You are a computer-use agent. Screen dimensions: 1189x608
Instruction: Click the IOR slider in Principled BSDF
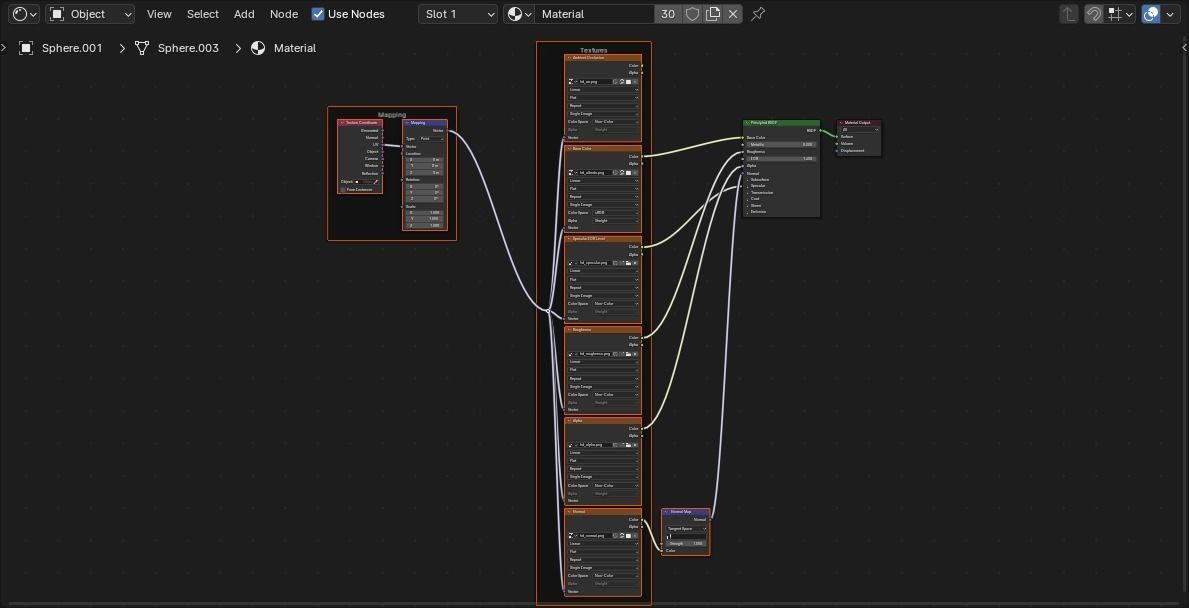[x=781, y=158]
